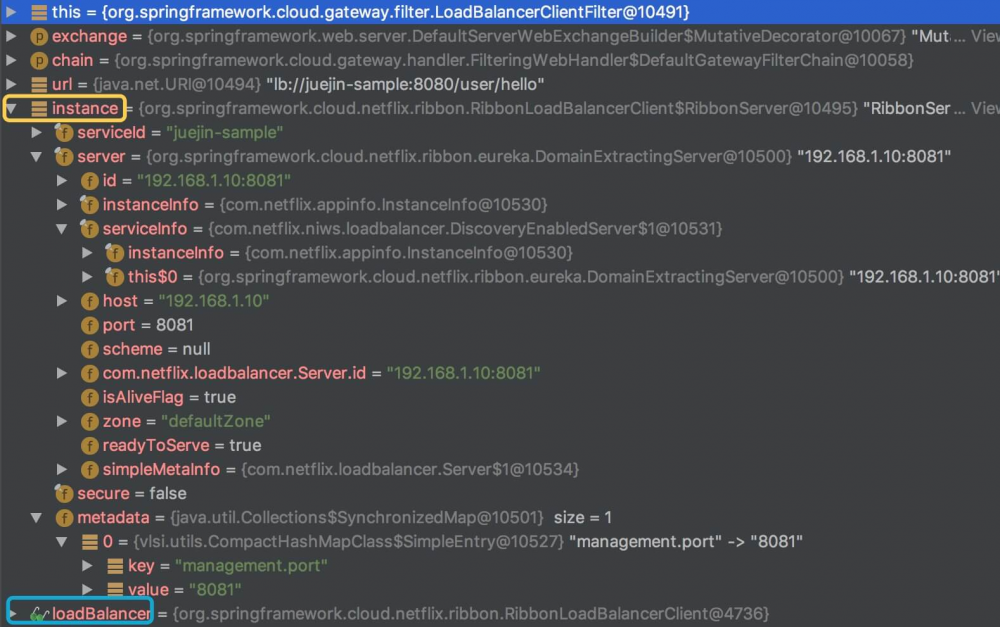The width and height of the screenshot is (1000, 627).
Task: Click the field icon beside zone
Action: point(89,422)
